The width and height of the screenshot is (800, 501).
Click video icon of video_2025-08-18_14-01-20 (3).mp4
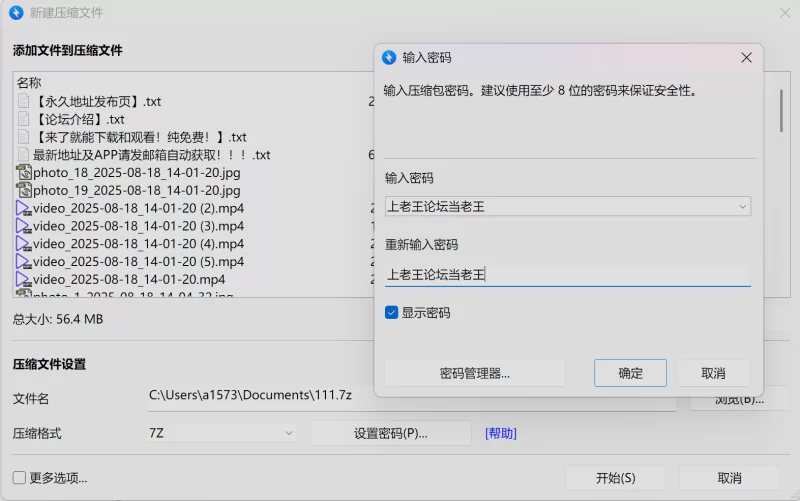pos(23,226)
